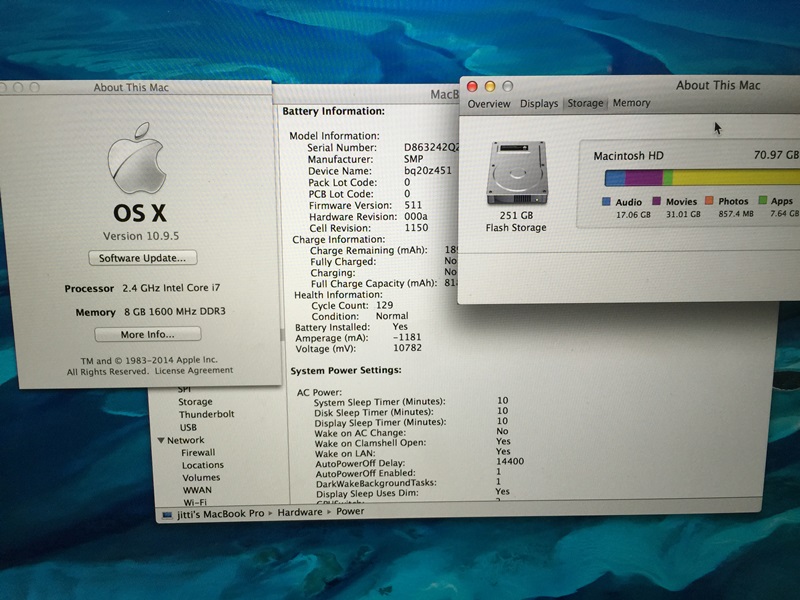800x600 pixels.
Task: Click the computer icon beside jitti's MacBook Pro
Action: [167, 515]
